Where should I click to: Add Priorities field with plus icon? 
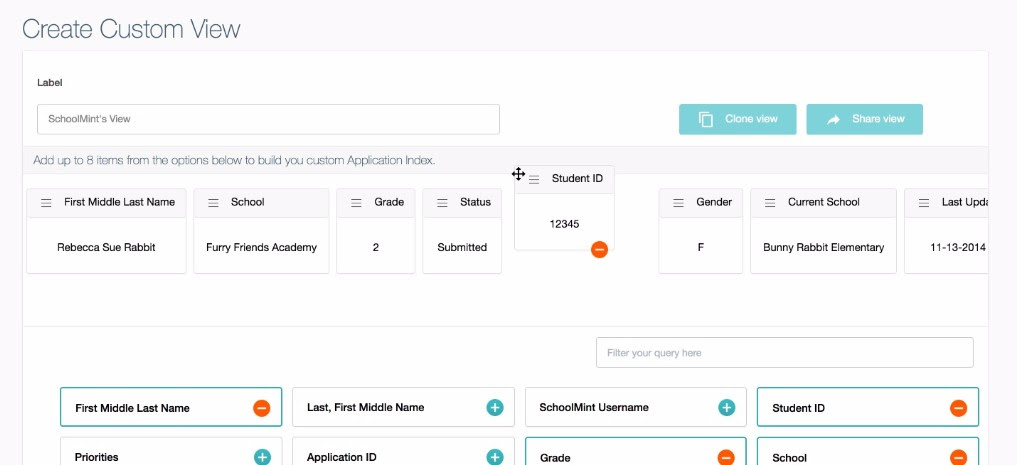point(262,457)
